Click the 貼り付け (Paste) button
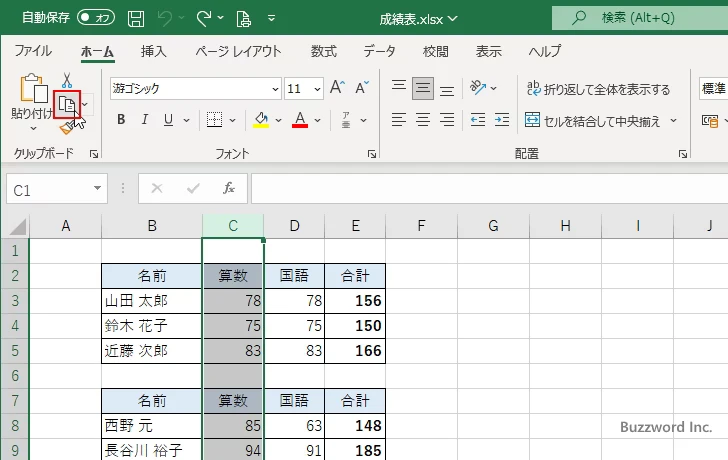This screenshot has width=728, height=460. point(32,100)
